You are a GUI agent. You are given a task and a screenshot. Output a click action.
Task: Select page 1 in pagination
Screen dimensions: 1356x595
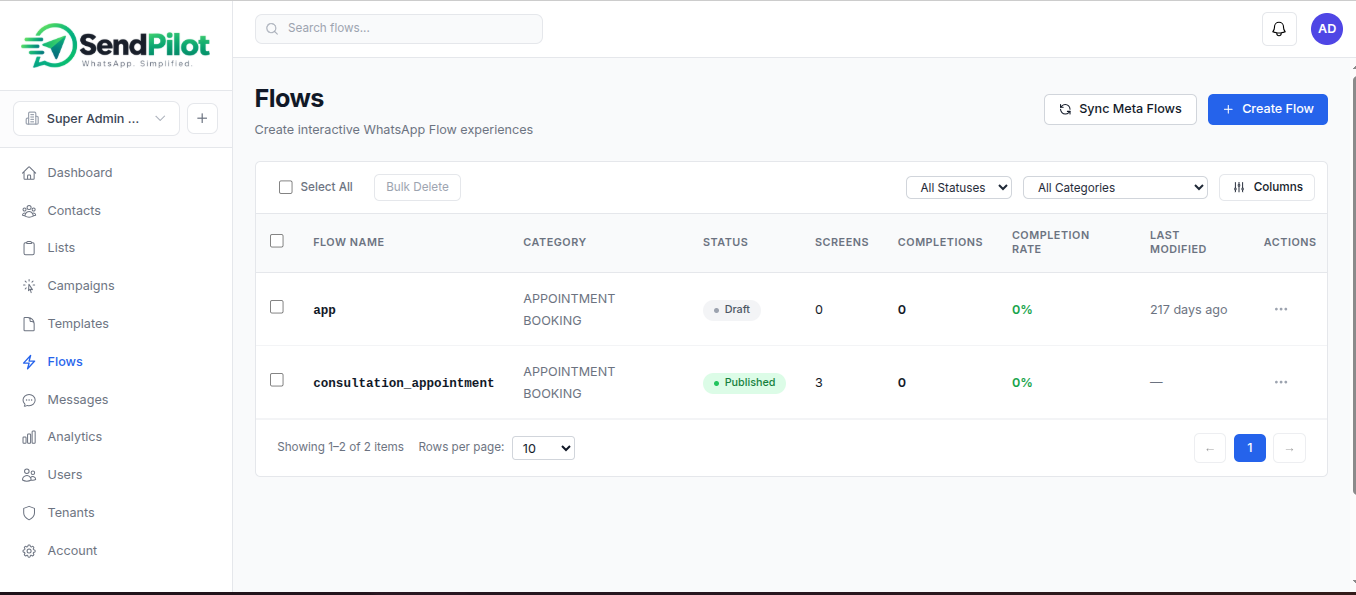[1250, 449]
